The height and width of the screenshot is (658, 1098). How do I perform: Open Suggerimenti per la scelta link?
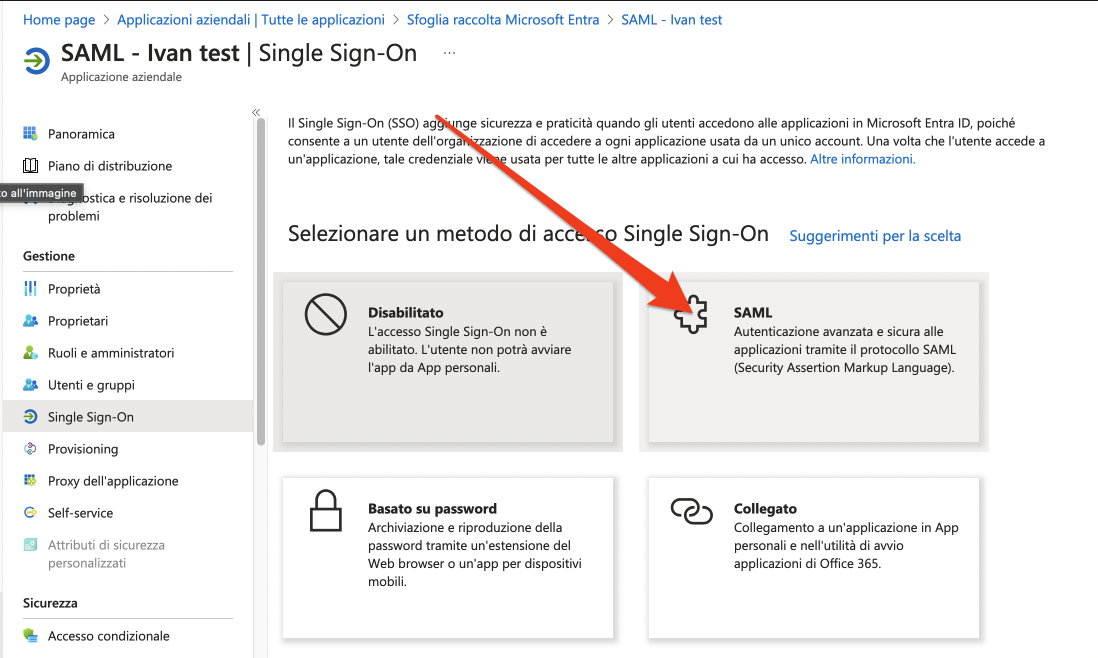tap(875, 236)
